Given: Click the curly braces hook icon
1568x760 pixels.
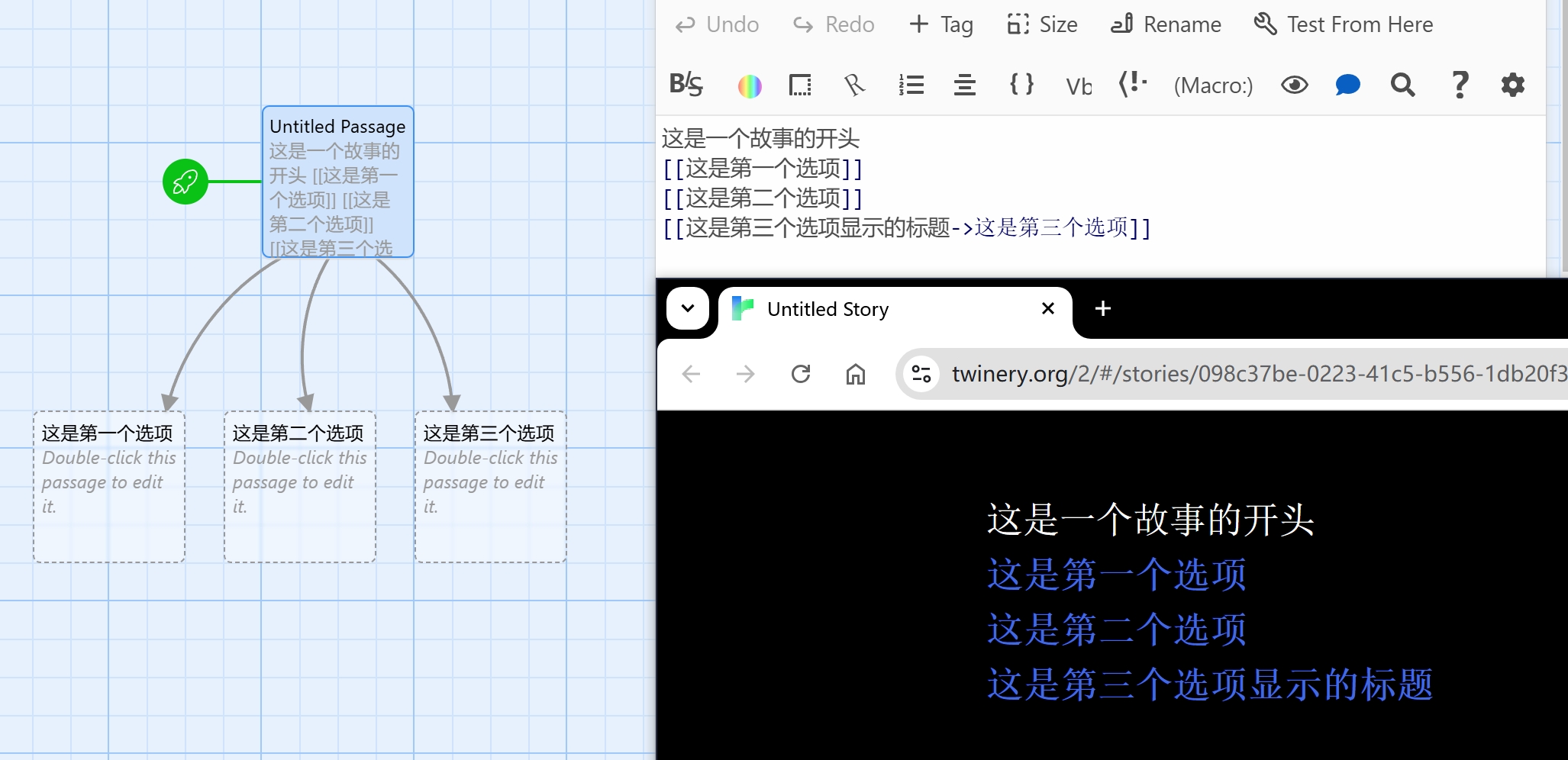Looking at the screenshot, I should [1021, 85].
